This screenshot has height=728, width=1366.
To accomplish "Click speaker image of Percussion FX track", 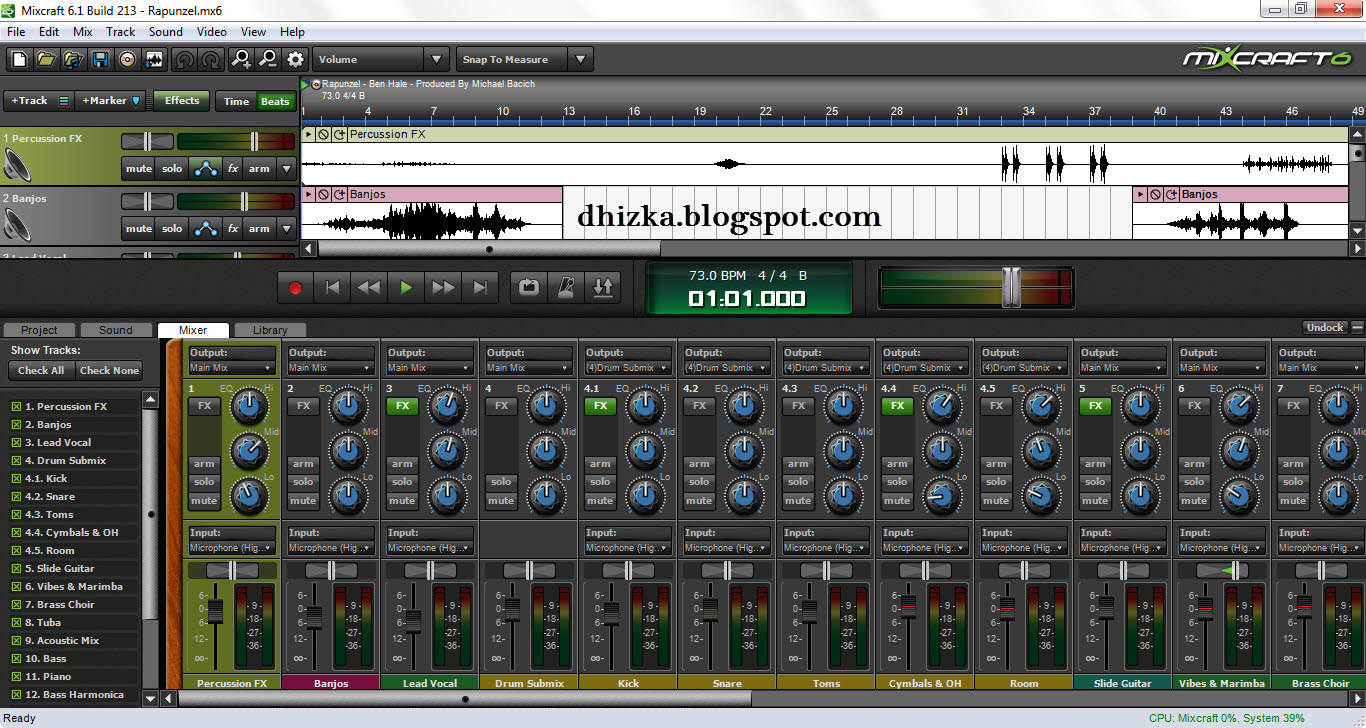I will (x=18, y=164).
